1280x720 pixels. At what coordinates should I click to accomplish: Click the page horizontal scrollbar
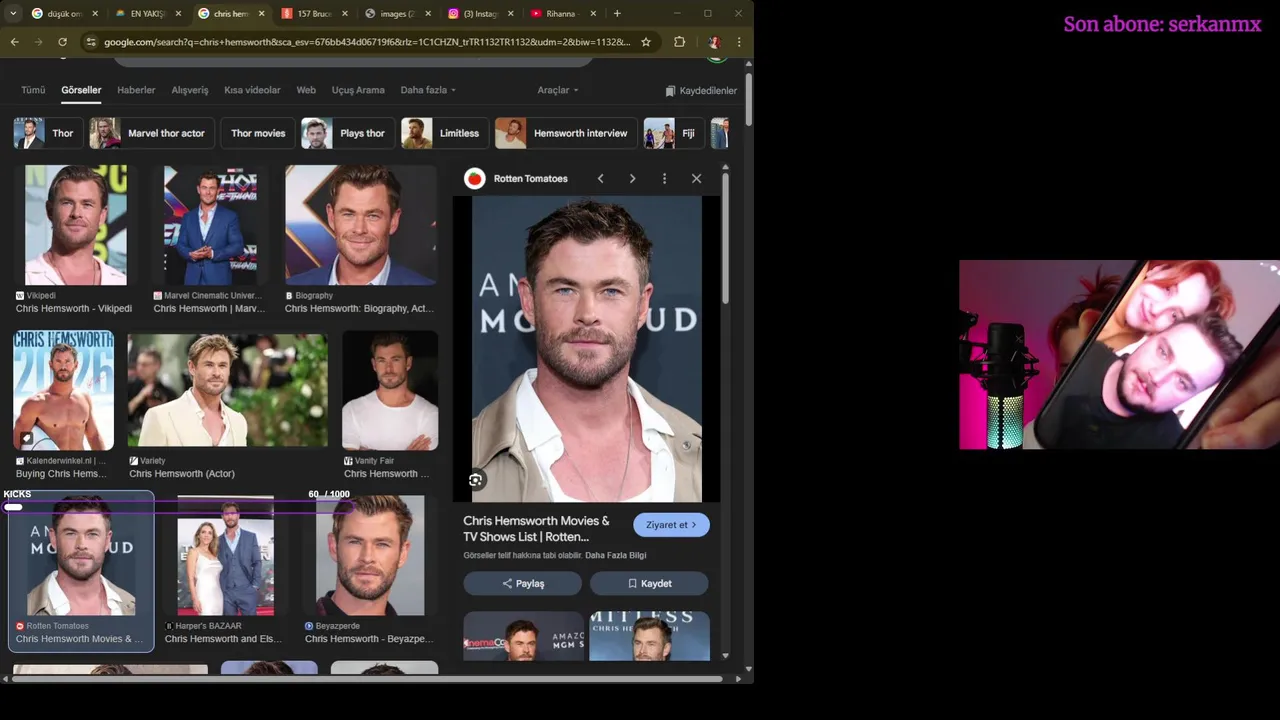point(367,678)
